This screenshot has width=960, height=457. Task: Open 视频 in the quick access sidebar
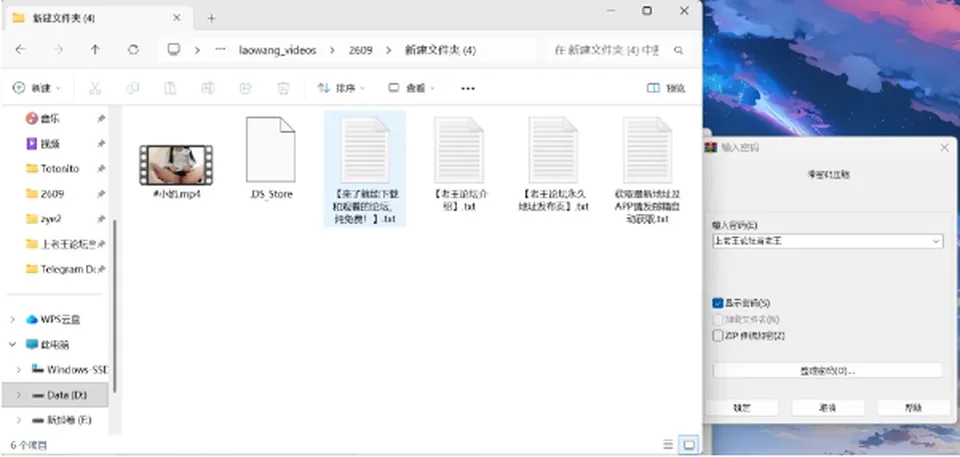pyautogui.click(x=51, y=143)
